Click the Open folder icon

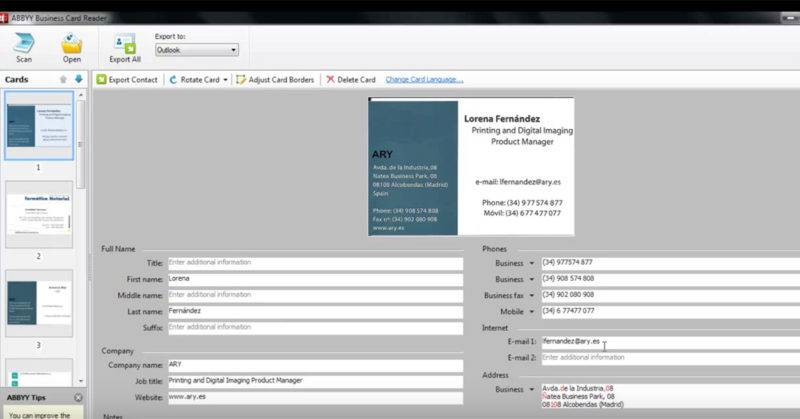tap(71, 43)
